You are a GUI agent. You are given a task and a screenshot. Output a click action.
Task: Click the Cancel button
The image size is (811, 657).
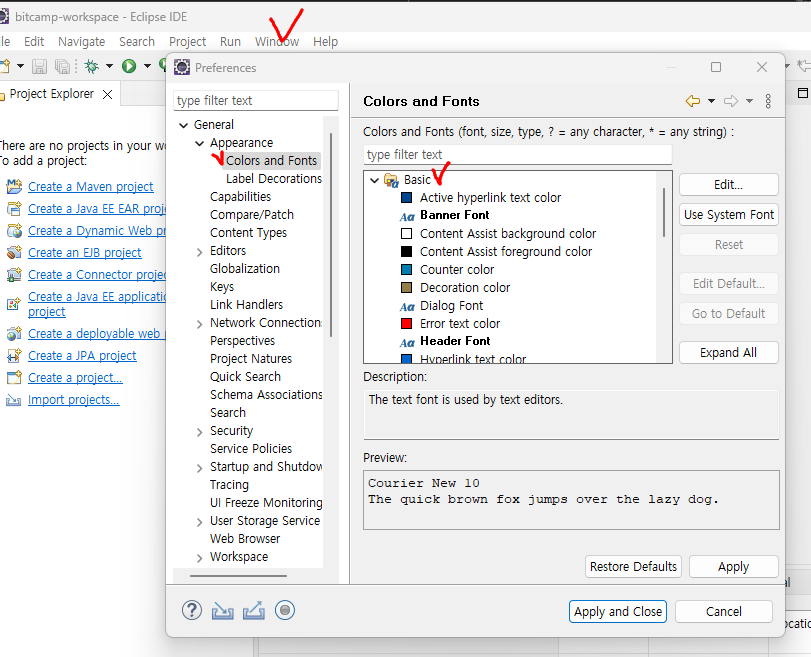(724, 611)
